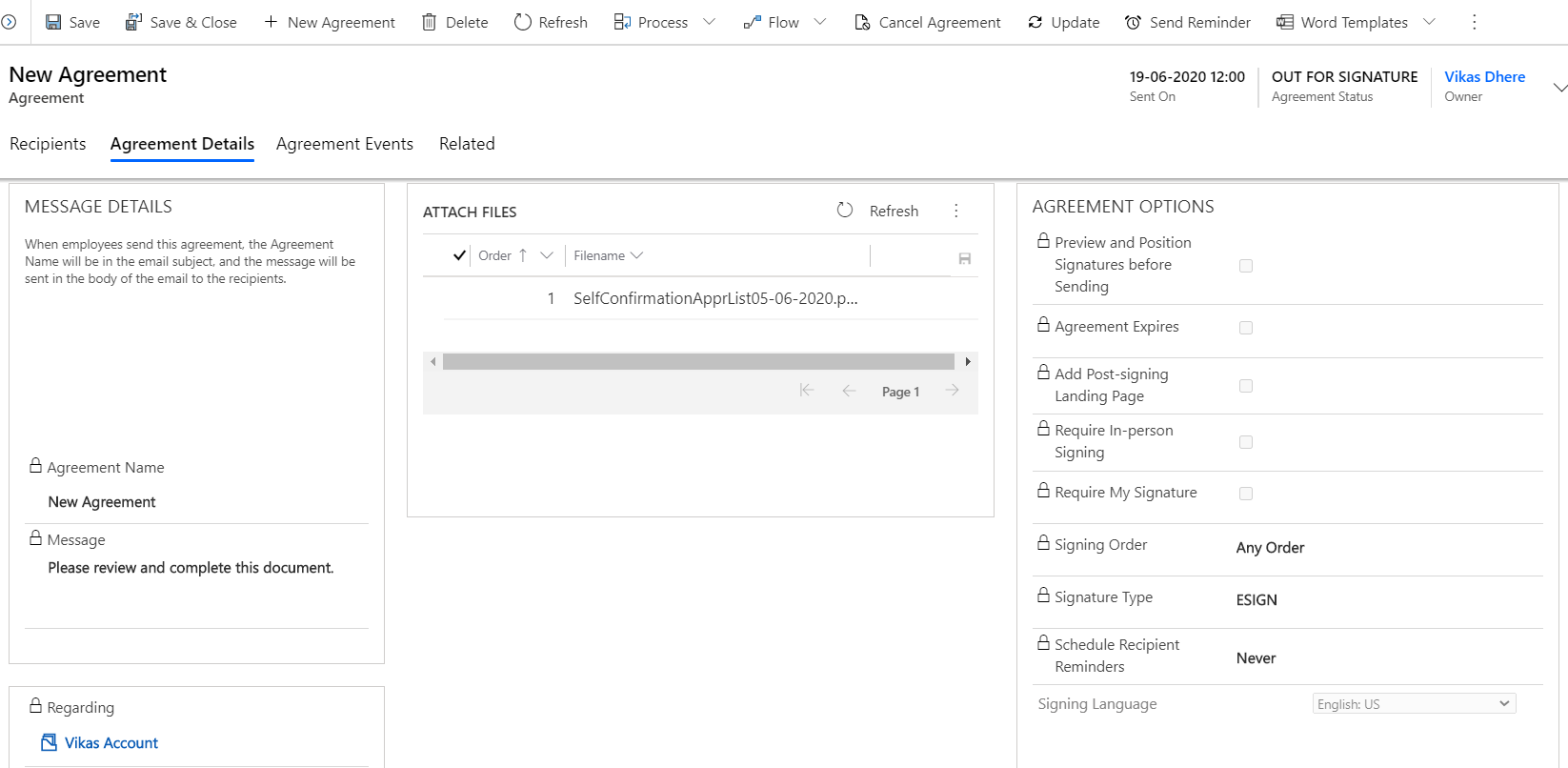Go to next page in Attach Files grid
1568x768 pixels.
pyautogui.click(x=952, y=391)
